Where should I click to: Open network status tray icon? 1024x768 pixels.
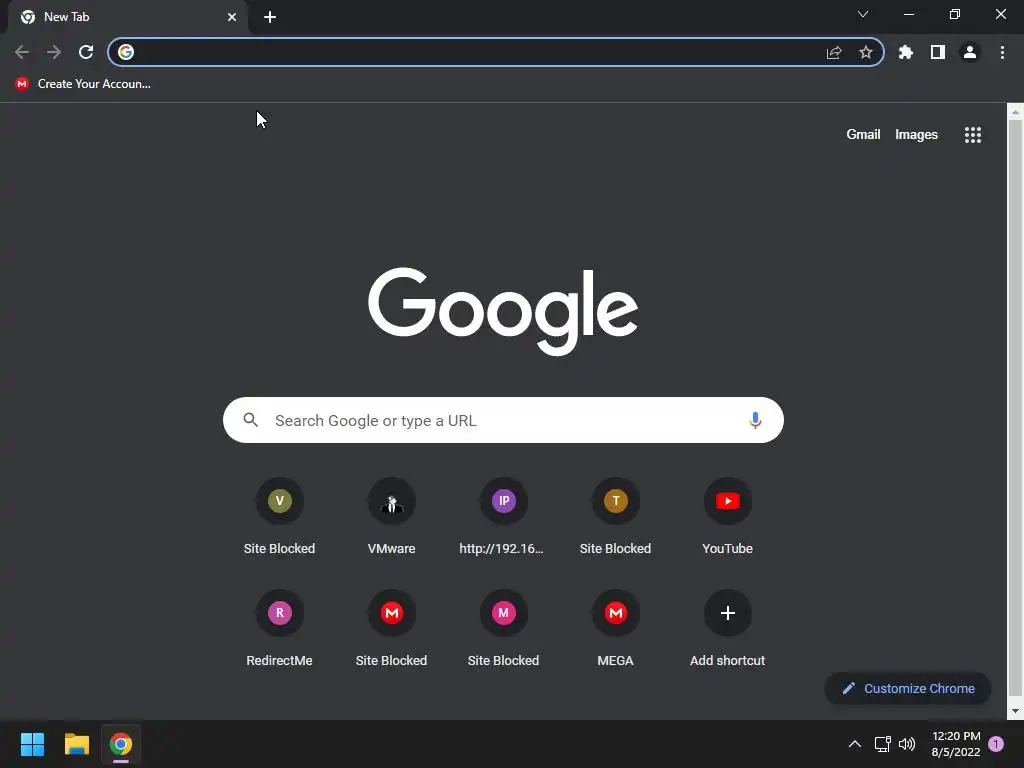click(x=882, y=744)
